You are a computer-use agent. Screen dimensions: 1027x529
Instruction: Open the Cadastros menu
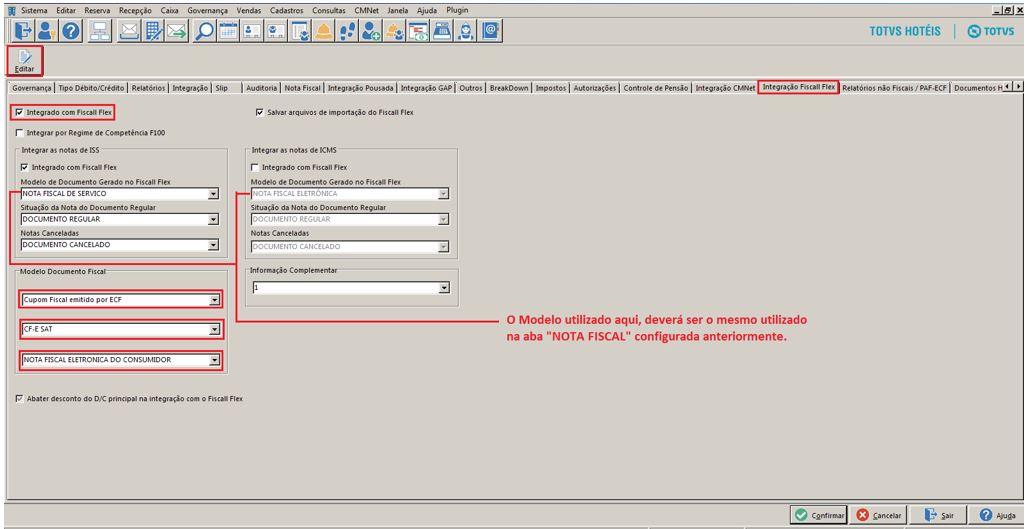(286, 11)
